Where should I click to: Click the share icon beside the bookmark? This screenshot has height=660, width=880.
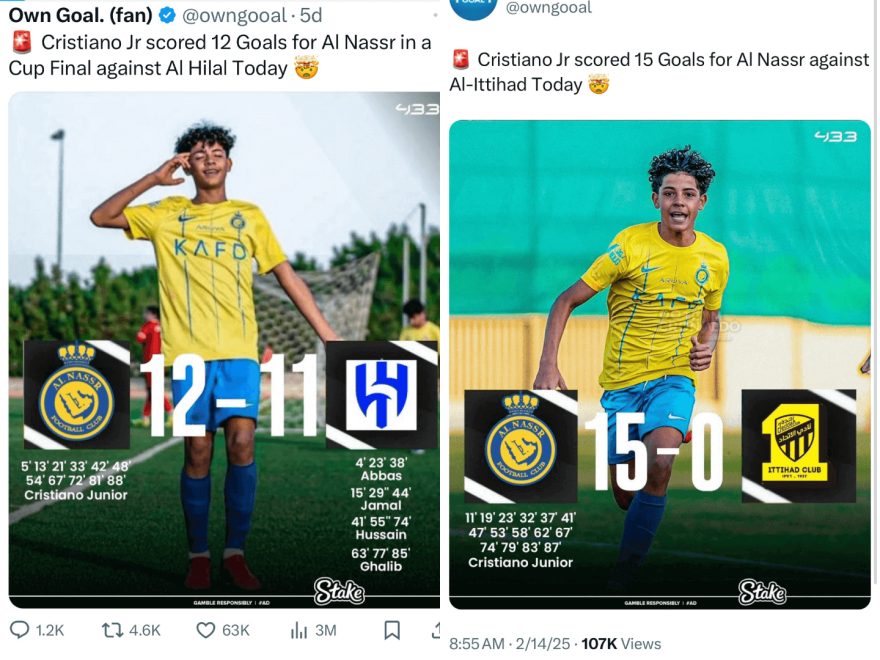point(436,630)
